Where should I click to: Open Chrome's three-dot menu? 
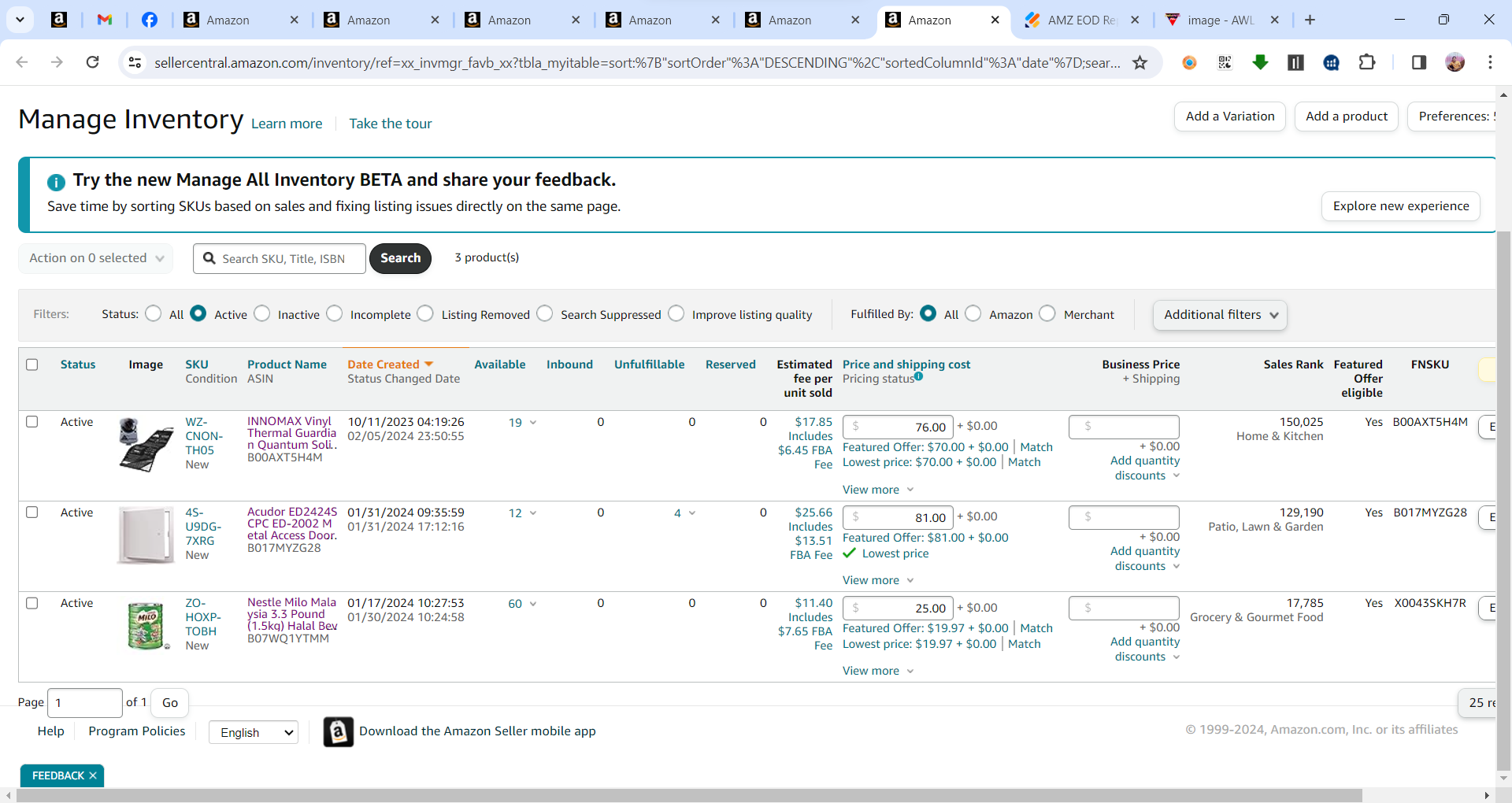1490,62
